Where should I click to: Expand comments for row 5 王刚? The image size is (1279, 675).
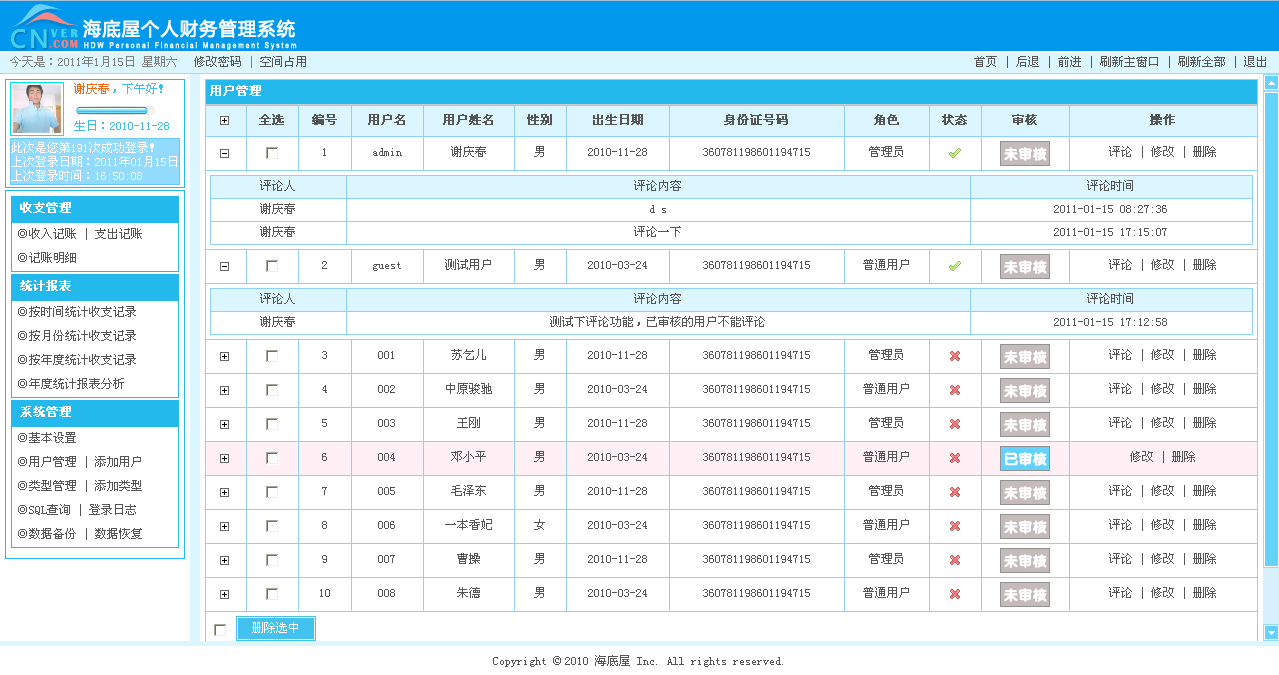[x=224, y=425]
